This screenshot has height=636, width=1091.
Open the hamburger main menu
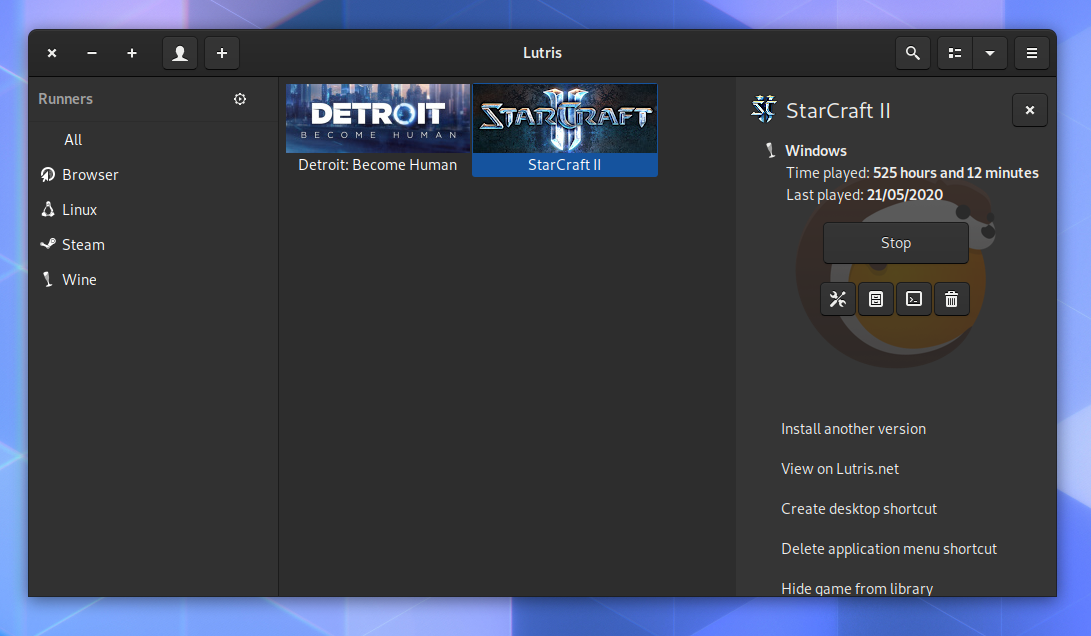[1032, 53]
